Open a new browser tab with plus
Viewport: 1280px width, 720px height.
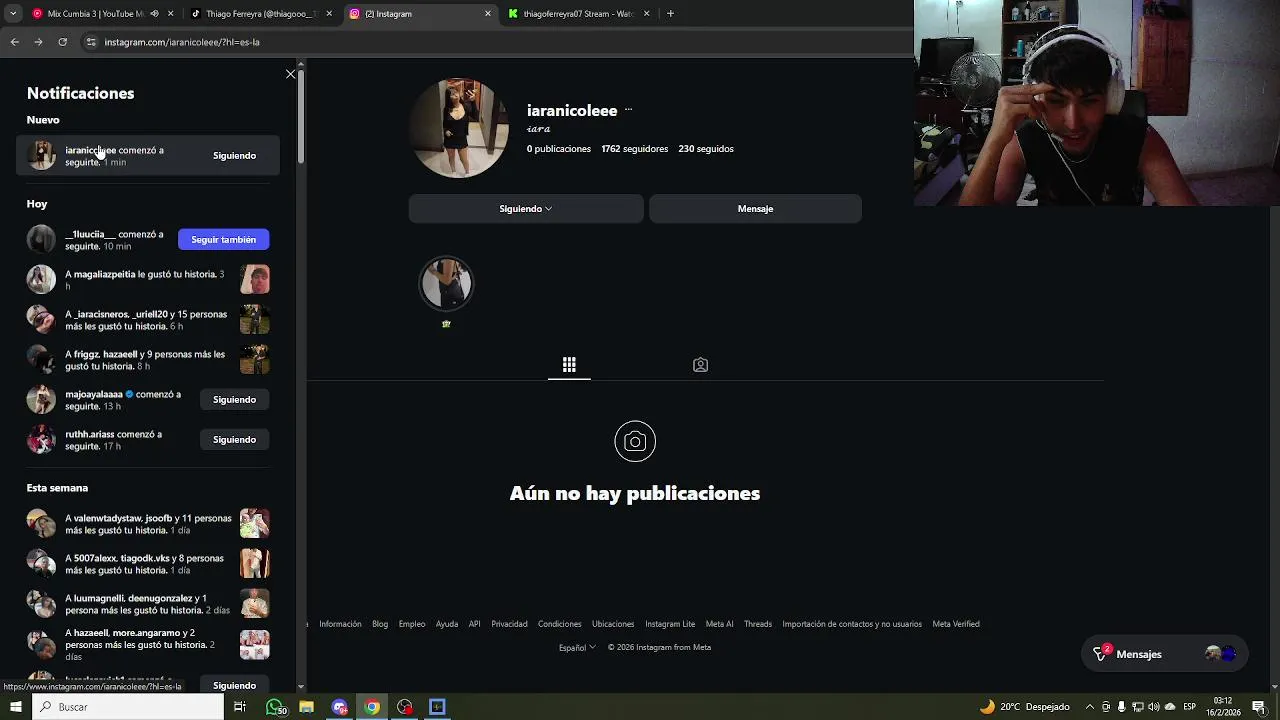pos(670,14)
